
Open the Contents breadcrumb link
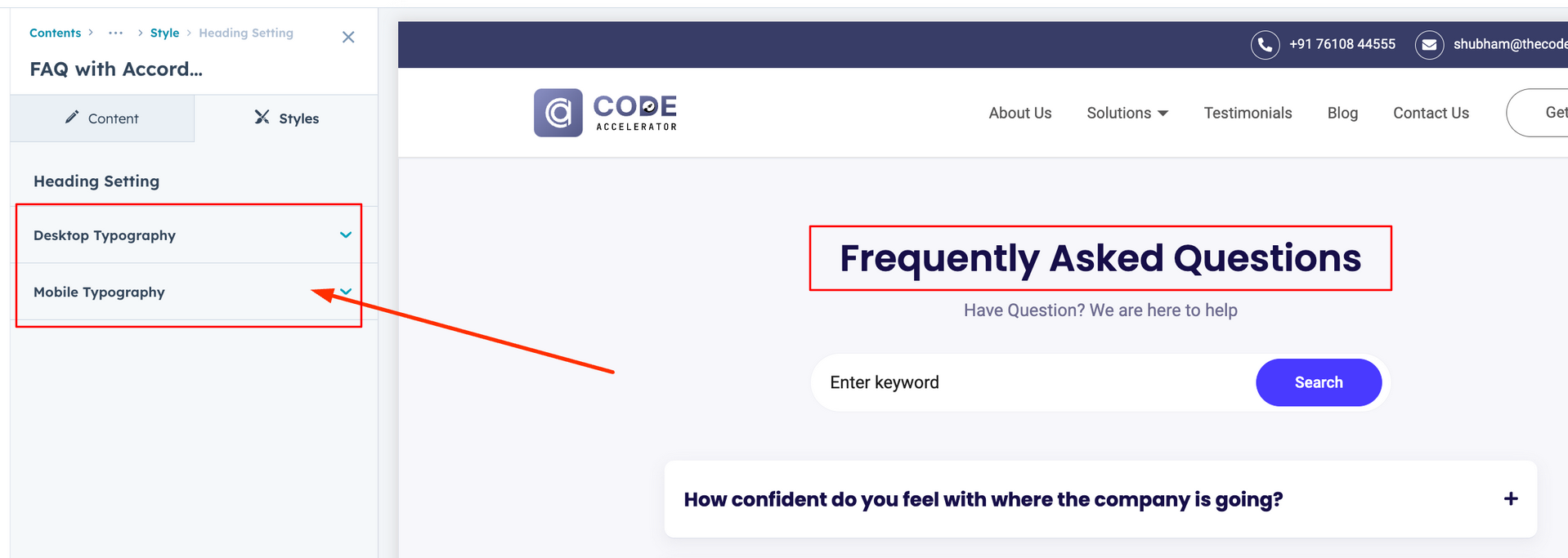click(x=54, y=33)
